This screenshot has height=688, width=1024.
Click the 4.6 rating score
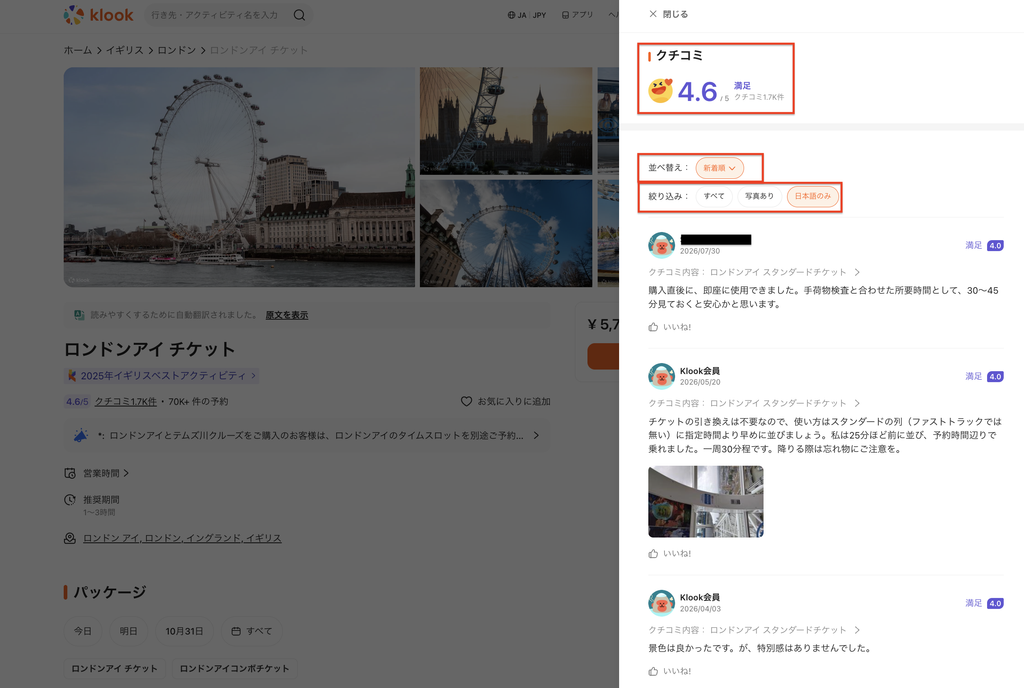point(697,91)
